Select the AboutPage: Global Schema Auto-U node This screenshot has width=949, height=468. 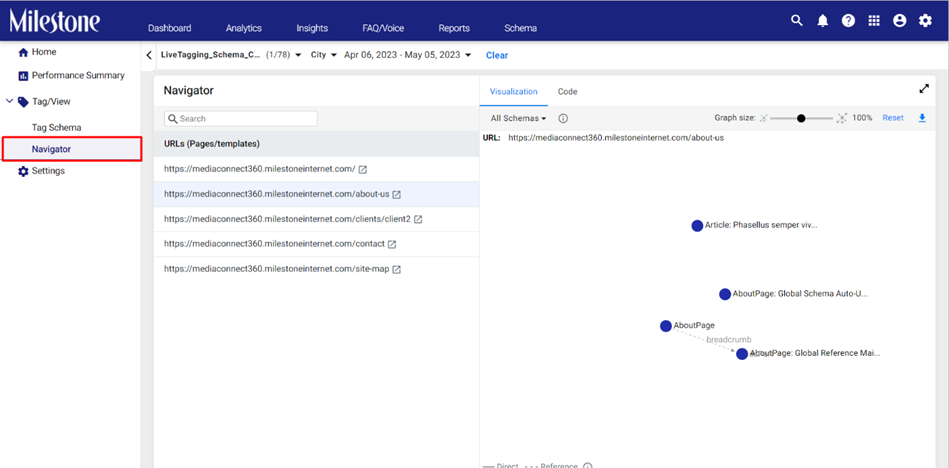[725, 294]
